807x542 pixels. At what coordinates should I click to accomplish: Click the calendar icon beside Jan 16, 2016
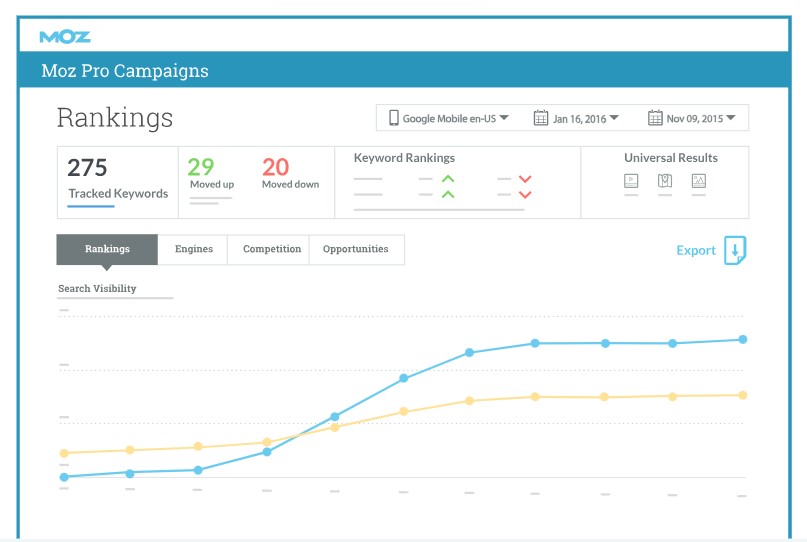(x=541, y=118)
